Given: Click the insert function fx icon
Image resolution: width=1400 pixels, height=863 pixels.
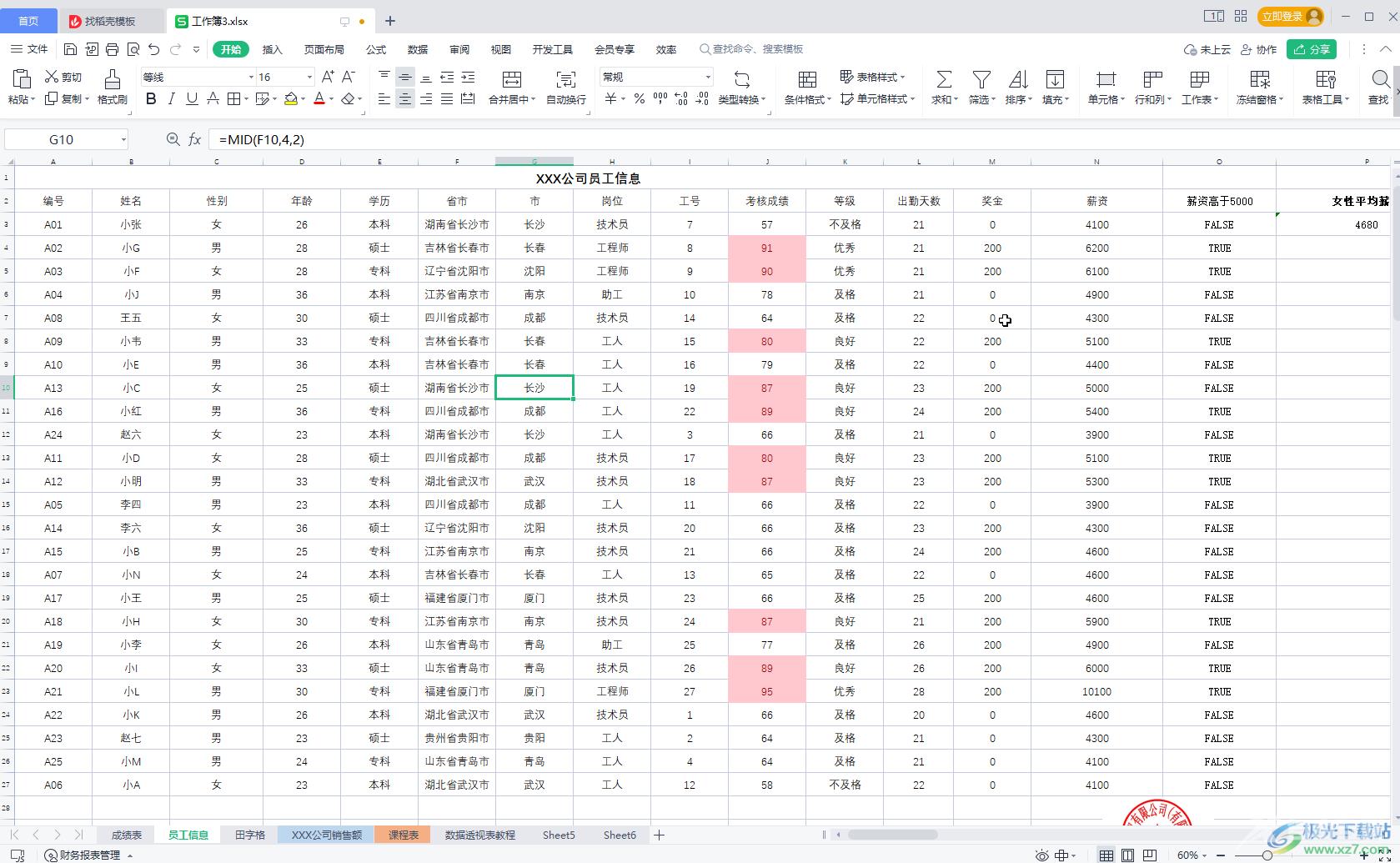Looking at the screenshot, I should pyautogui.click(x=194, y=139).
